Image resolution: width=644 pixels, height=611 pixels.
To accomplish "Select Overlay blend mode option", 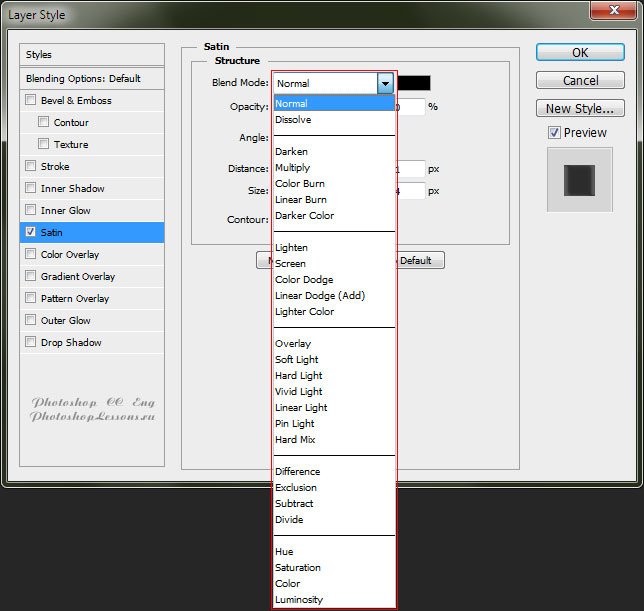I will (x=293, y=344).
